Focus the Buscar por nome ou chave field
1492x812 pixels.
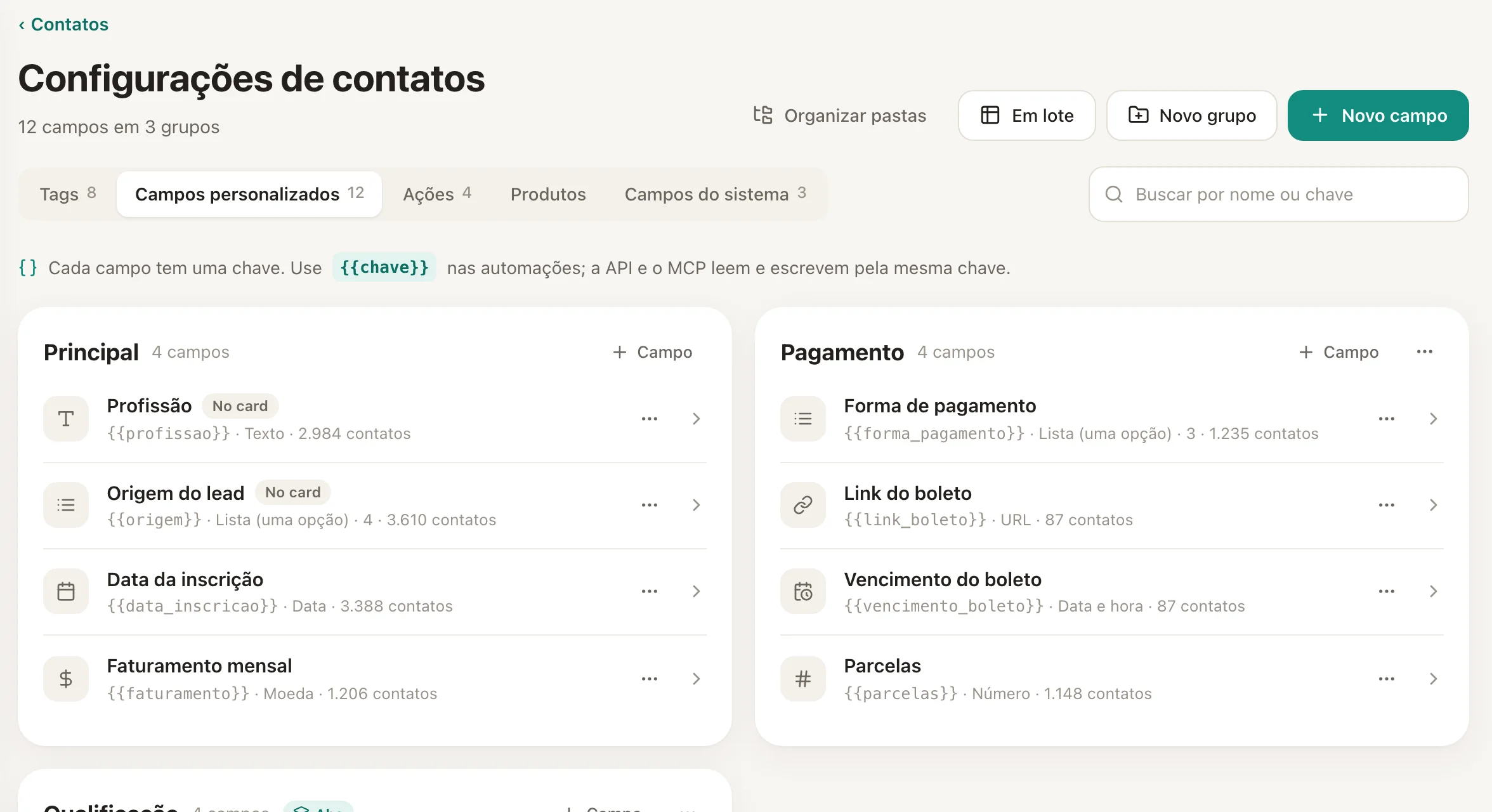click(x=1279, y=194)
